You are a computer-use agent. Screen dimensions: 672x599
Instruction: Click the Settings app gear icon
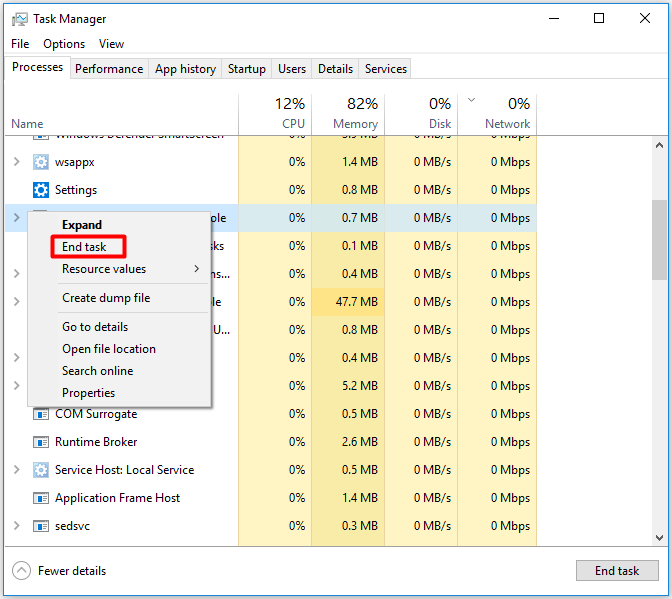(x=41, y=190)
